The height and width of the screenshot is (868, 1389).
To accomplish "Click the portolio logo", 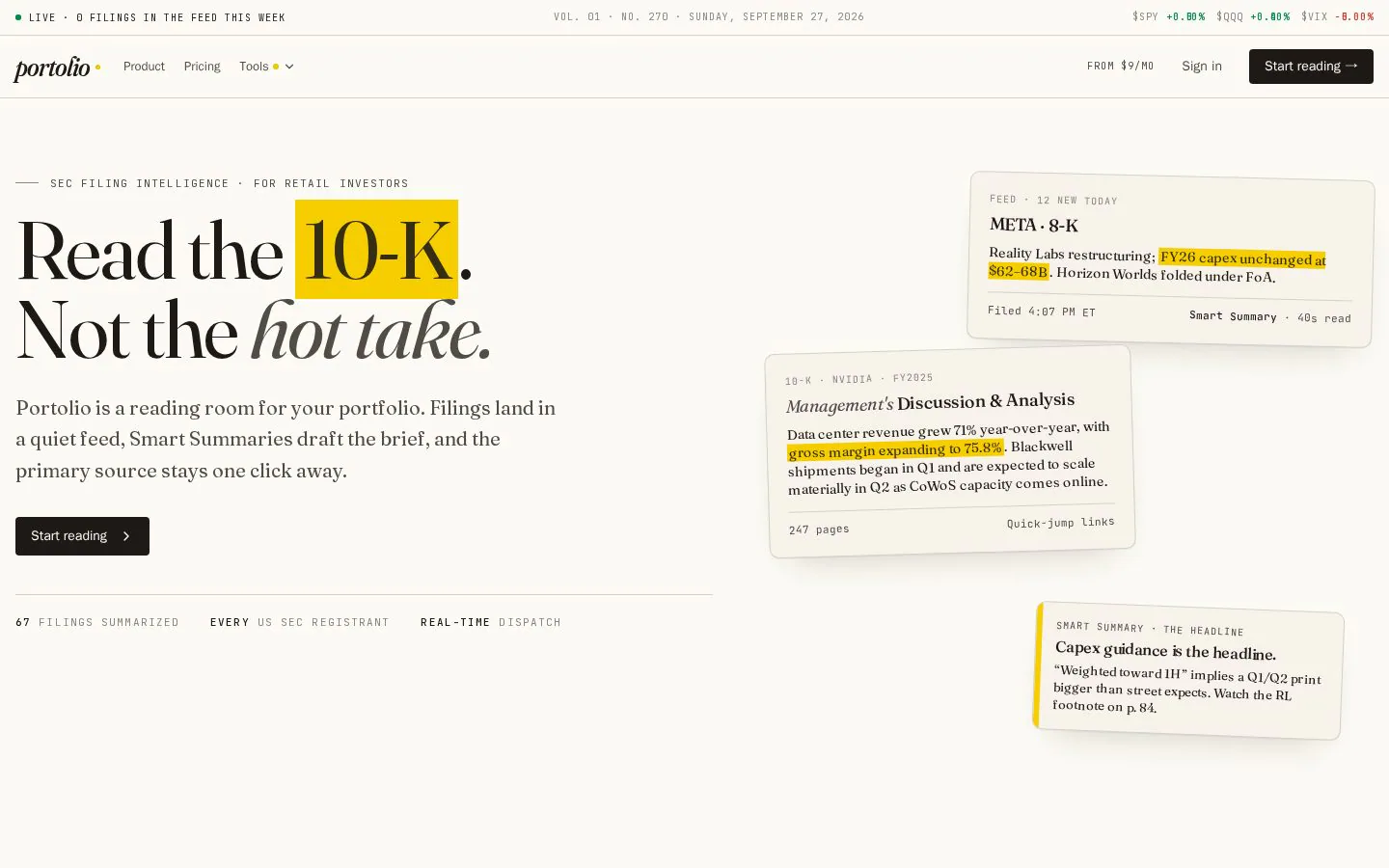I will [57, 68].
